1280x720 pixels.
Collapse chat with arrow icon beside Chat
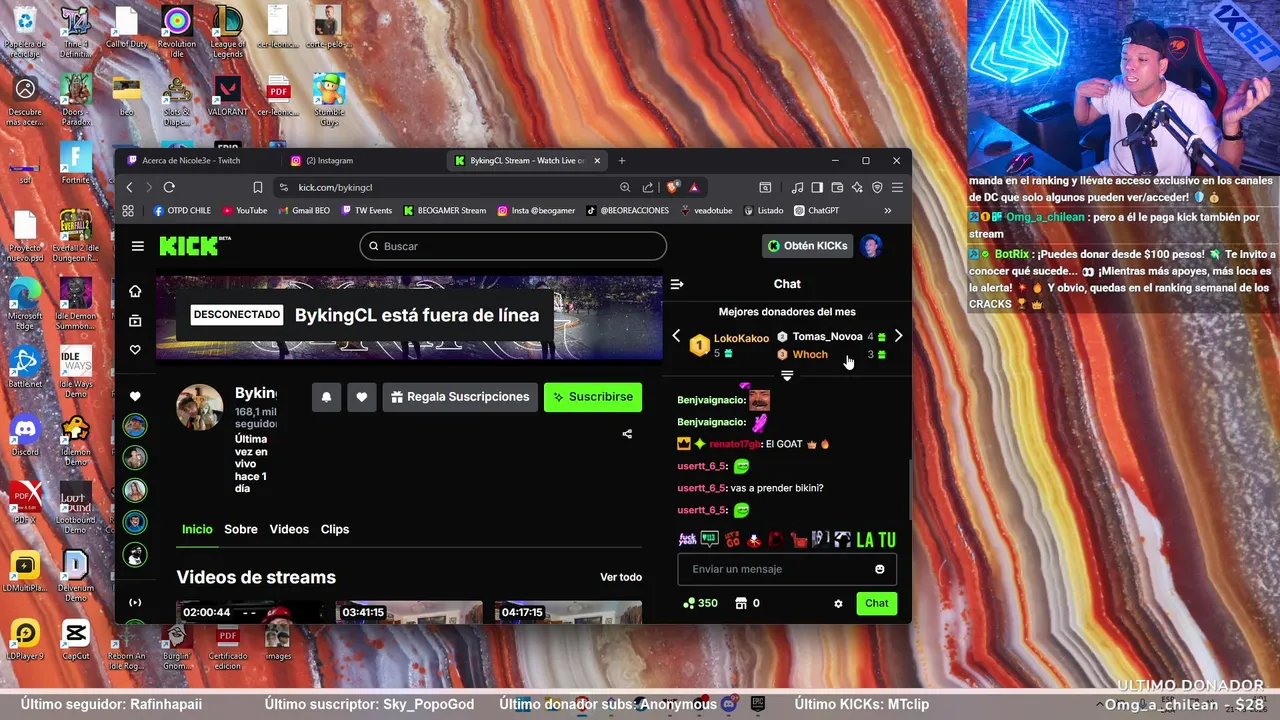click(x=677, y=284)
